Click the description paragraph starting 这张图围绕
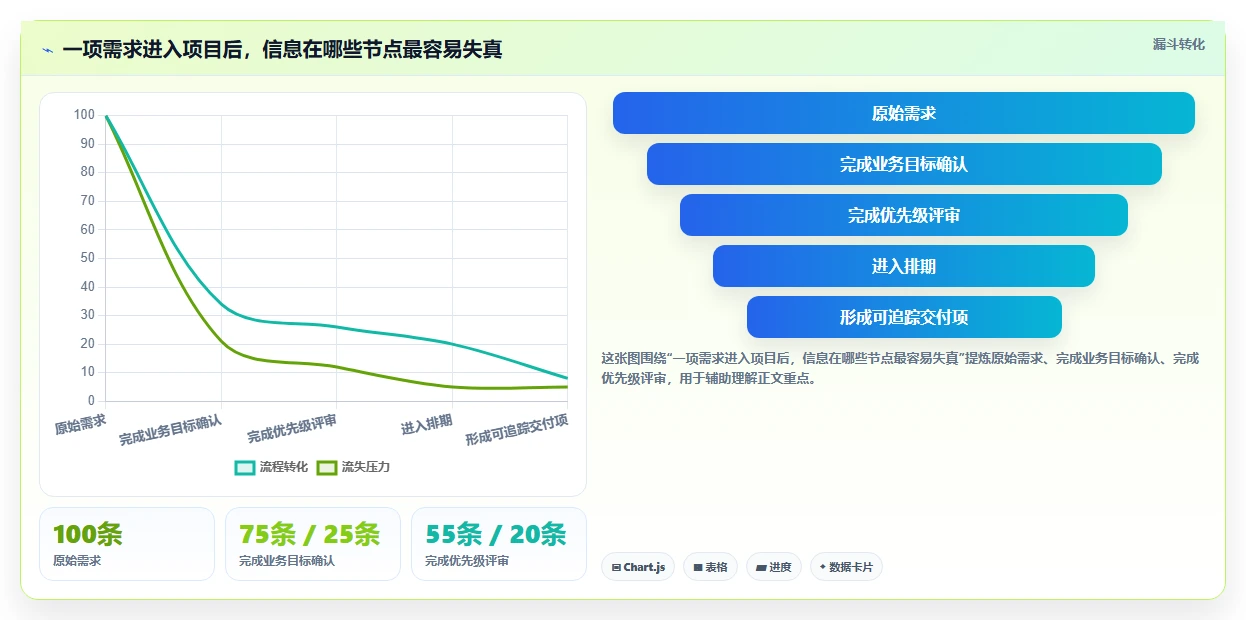Viewport: 1246px width, 620px height. [x=900, y=368]
